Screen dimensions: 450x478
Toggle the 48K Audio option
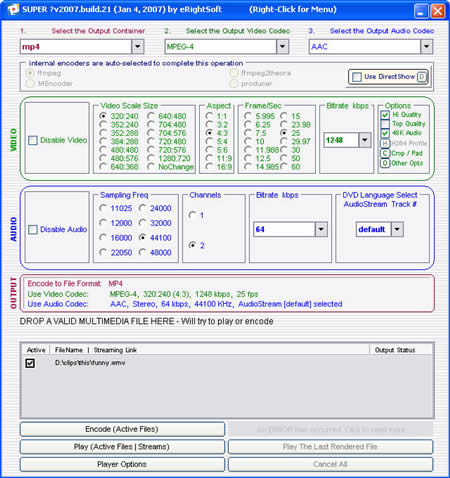tap(385, 133)
